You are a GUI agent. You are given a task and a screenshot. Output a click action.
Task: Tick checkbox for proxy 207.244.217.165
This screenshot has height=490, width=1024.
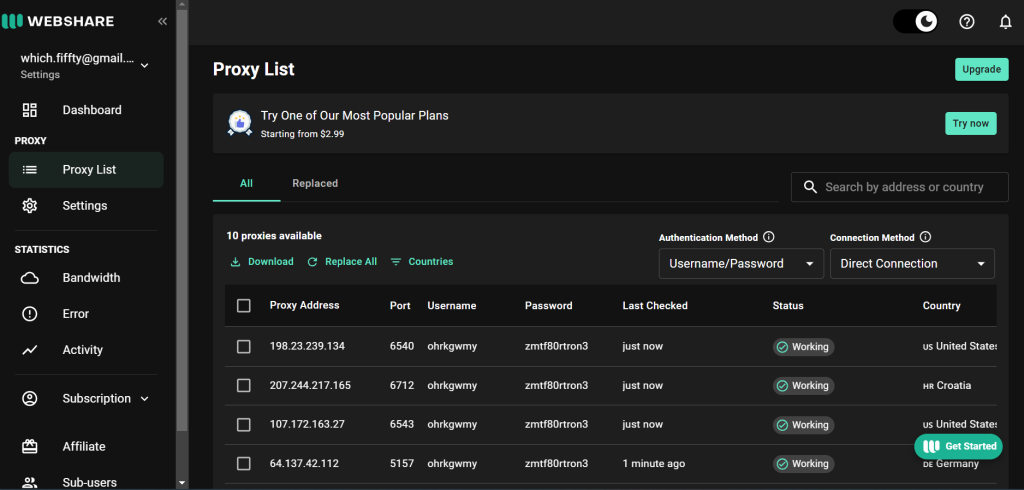[x=244, y=385]
